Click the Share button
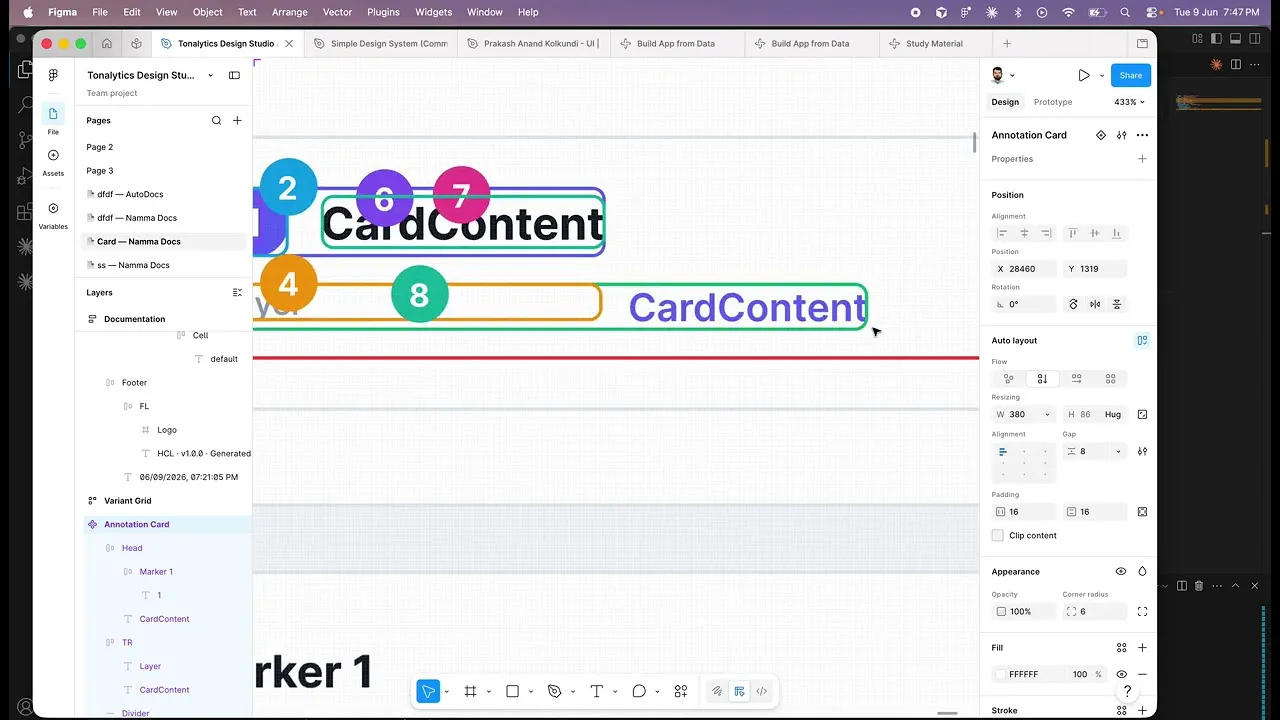Image resolution: width=1280 pixels, height=720 pixels. pyautogui.click(x=1131, y=75)
